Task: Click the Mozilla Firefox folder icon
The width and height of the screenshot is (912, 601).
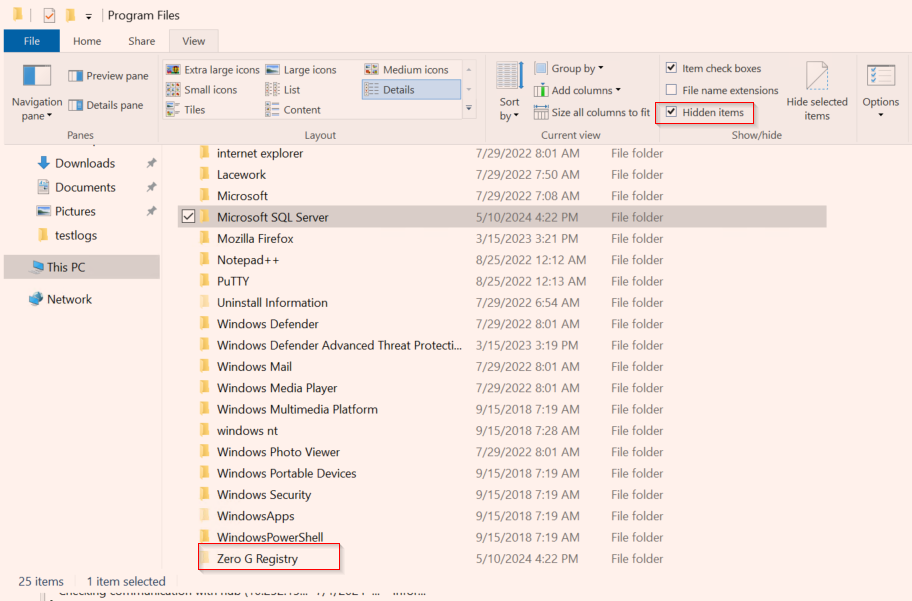Action: (205, 238)
